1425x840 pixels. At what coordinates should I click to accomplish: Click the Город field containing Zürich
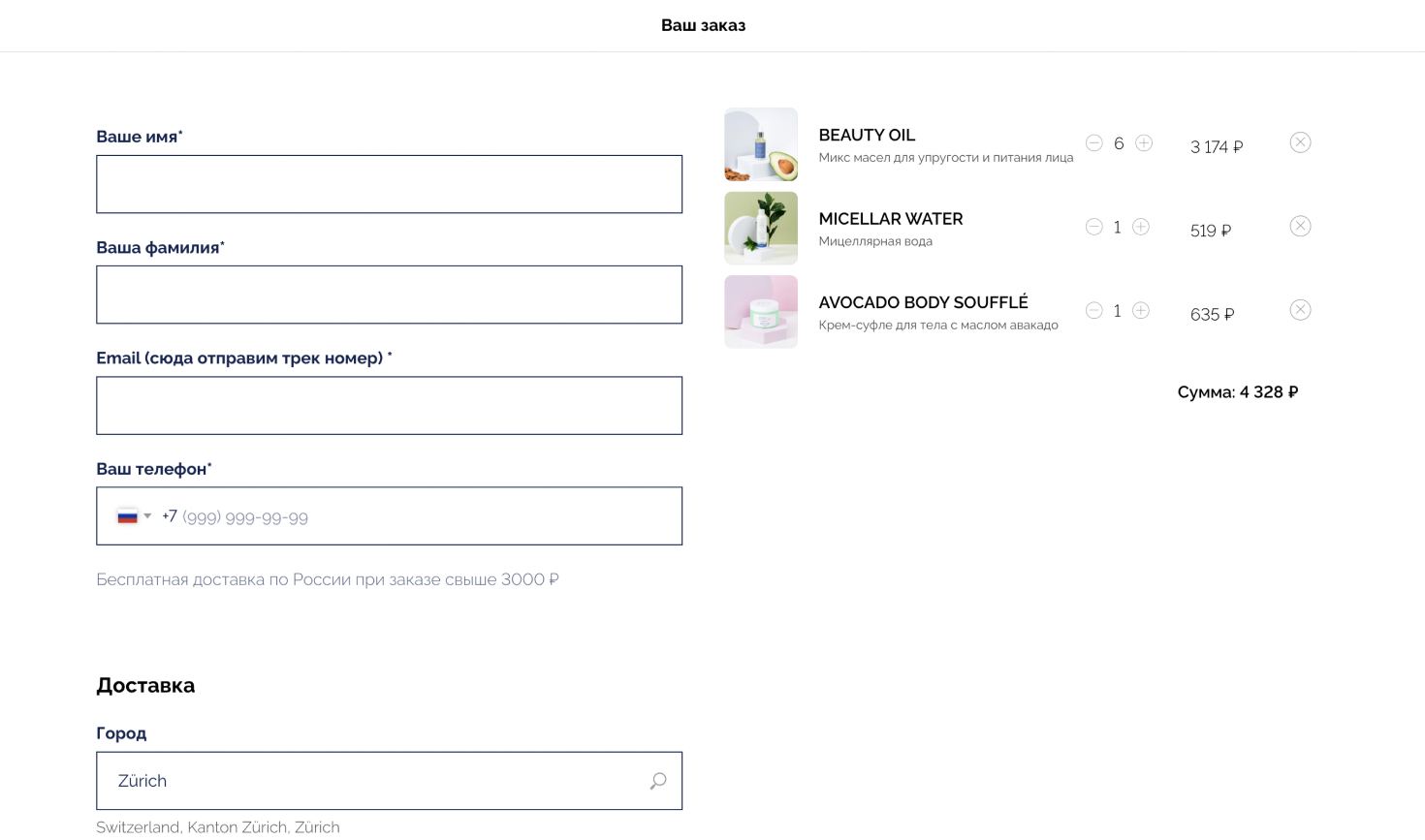389,781
